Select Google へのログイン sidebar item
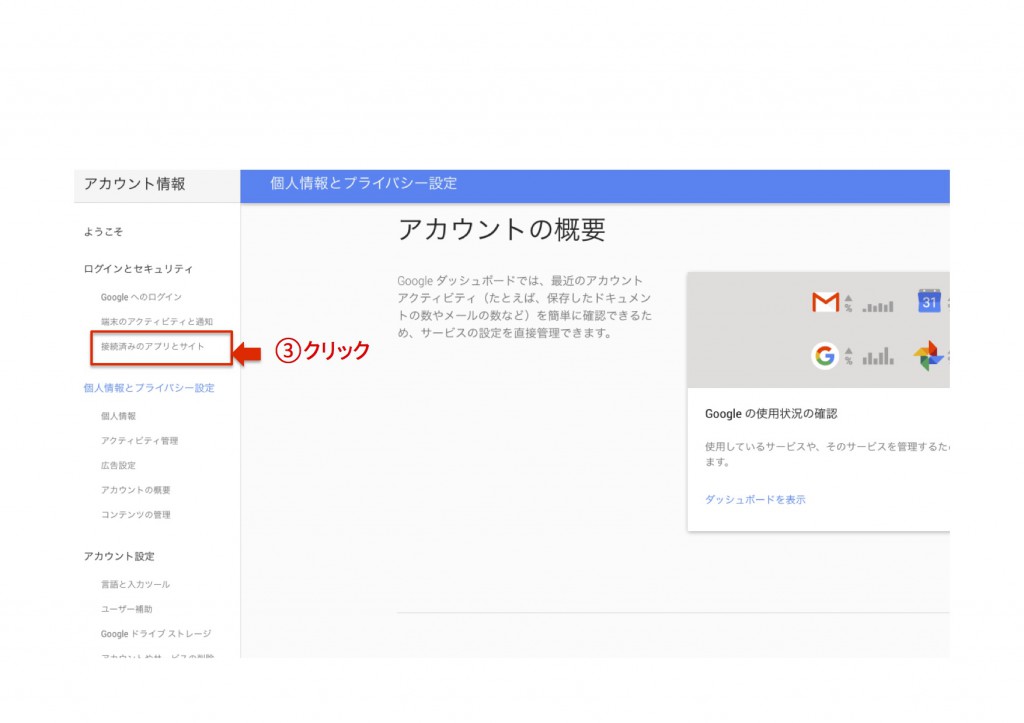Image resolution: width=1024 pixels, height=723 pixels. 141,297
